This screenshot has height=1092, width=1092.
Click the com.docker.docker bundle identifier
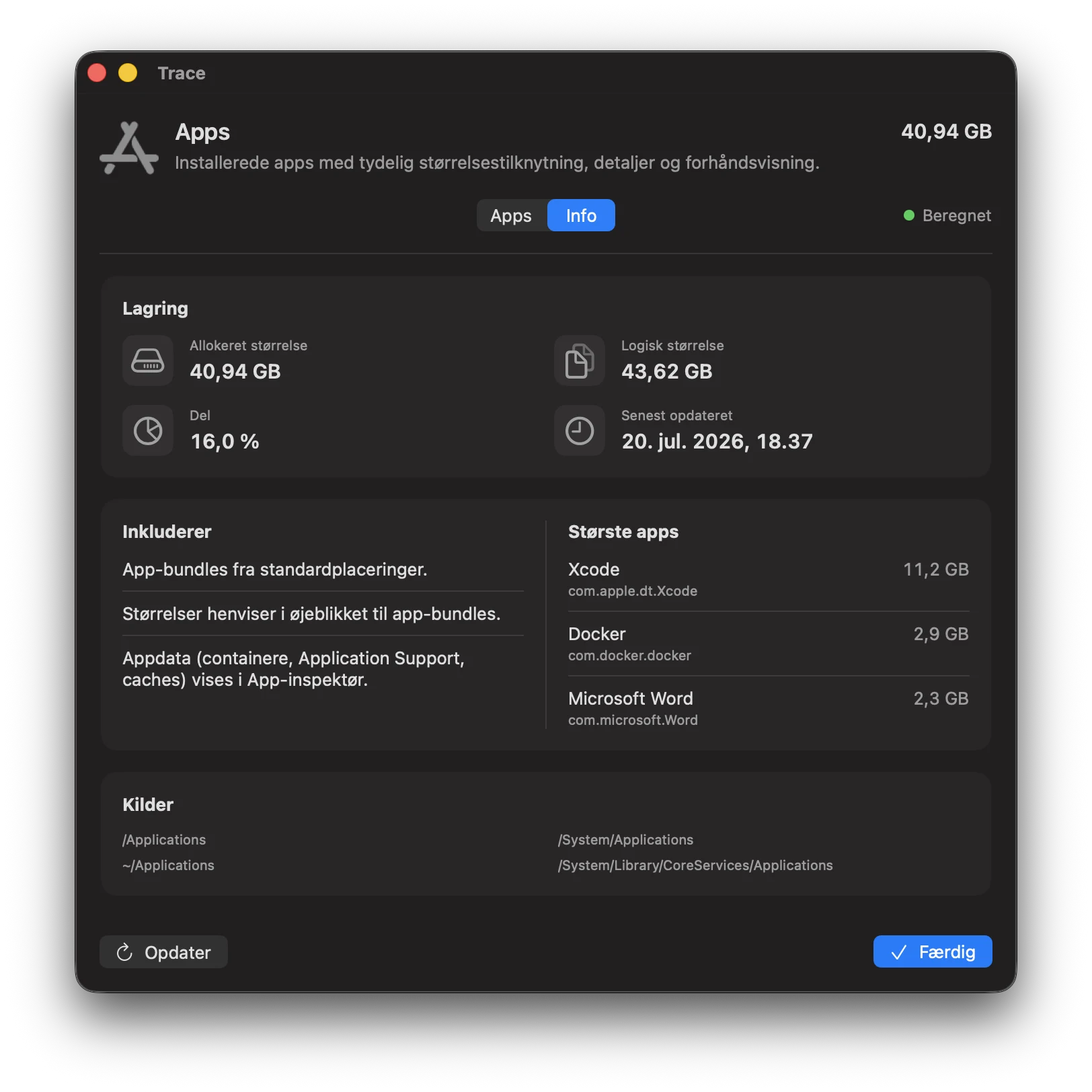tap(629, 656)
